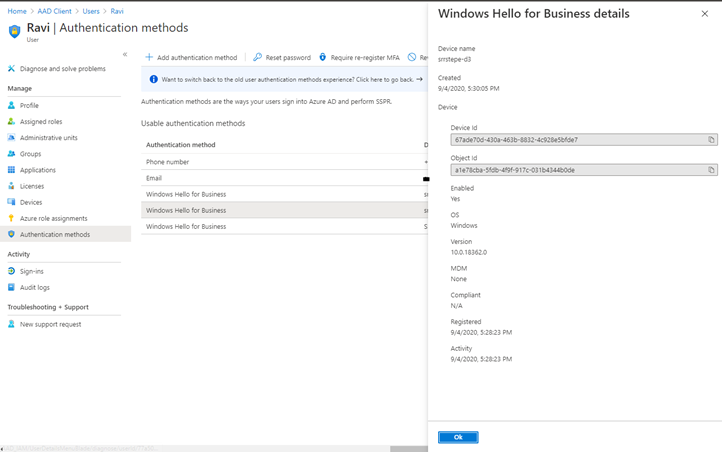This screenshot has width=722, height=452.
Task: Select the Phone number row
Action: coord(285,162)
